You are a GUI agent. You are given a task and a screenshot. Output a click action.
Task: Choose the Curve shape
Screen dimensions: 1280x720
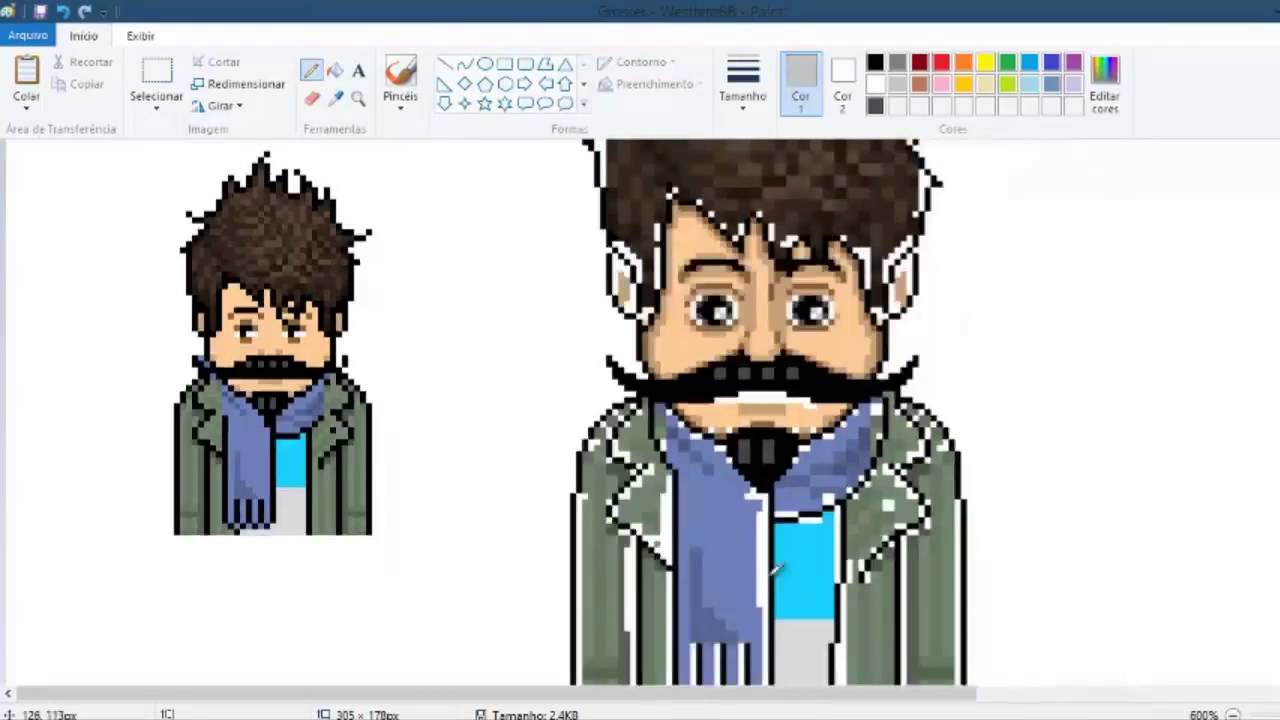465,64
